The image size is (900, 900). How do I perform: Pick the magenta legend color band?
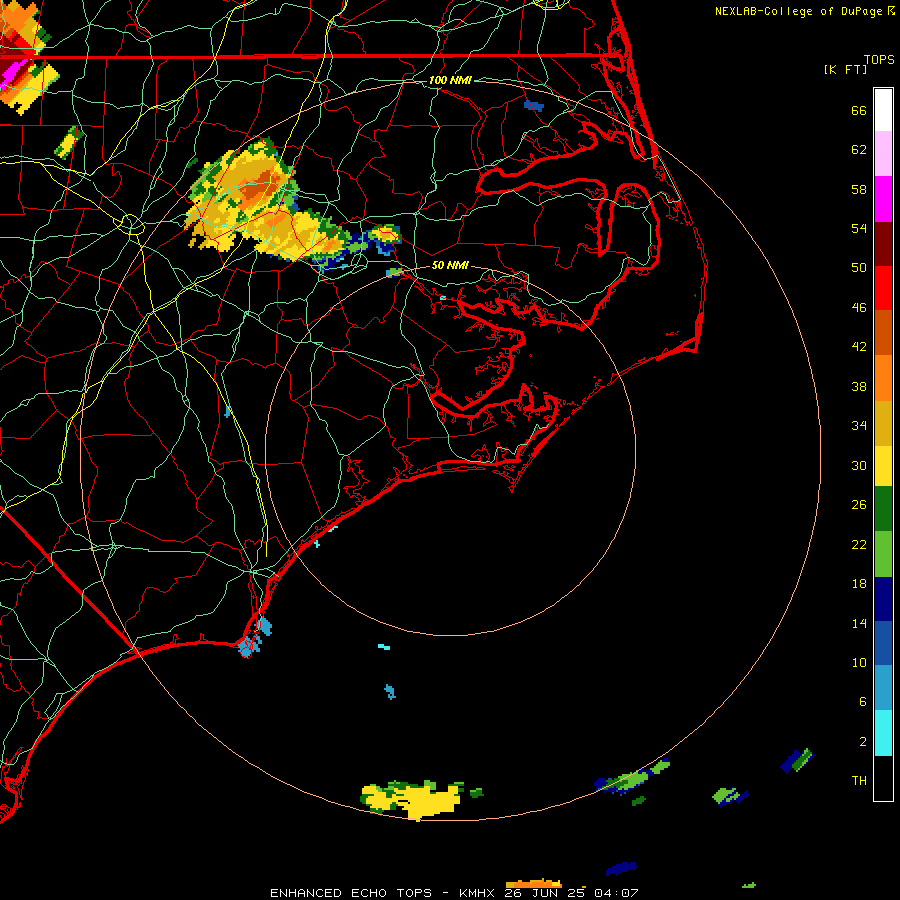pos(883,199)
